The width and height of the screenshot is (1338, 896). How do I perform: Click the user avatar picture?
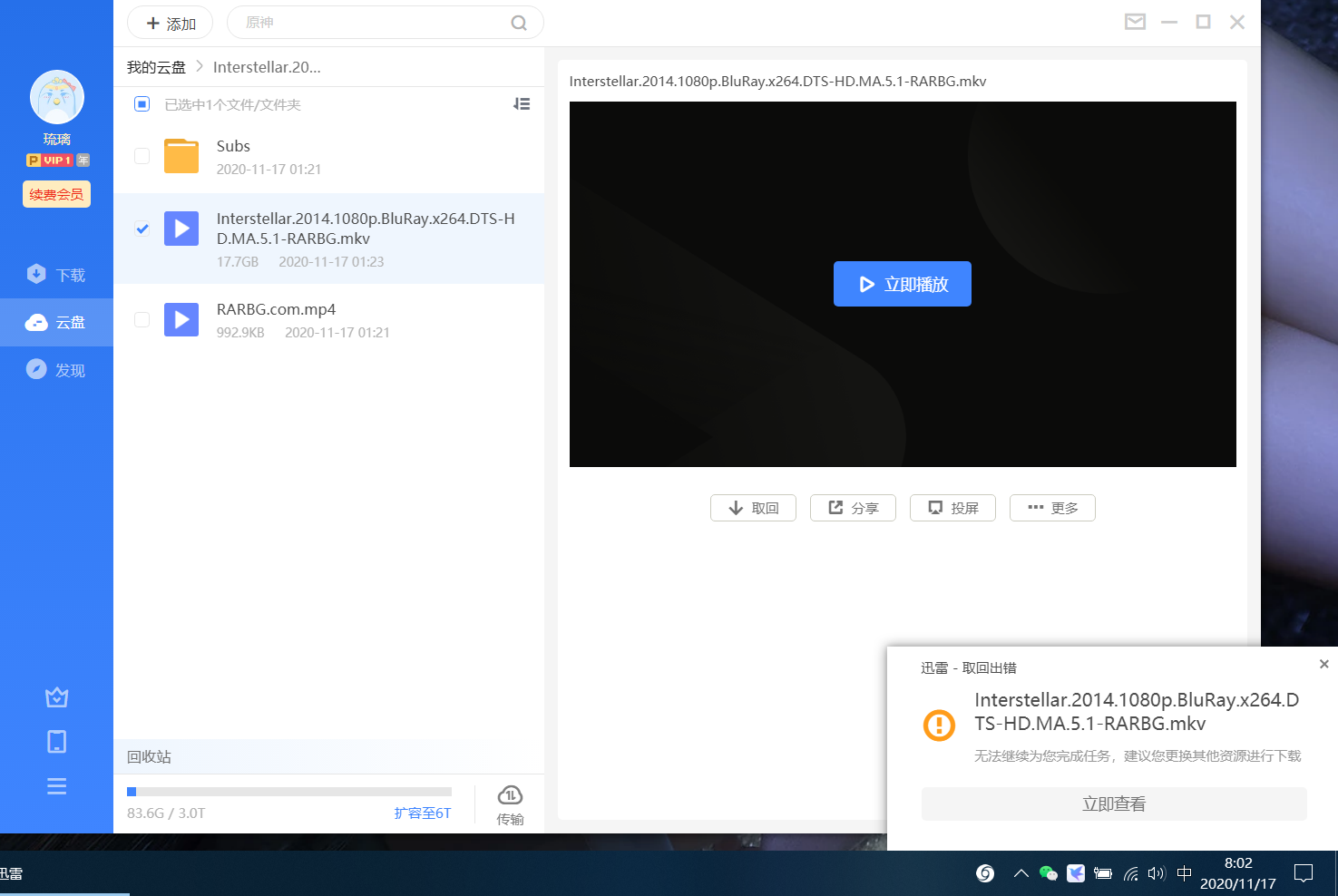coord(57,97)
